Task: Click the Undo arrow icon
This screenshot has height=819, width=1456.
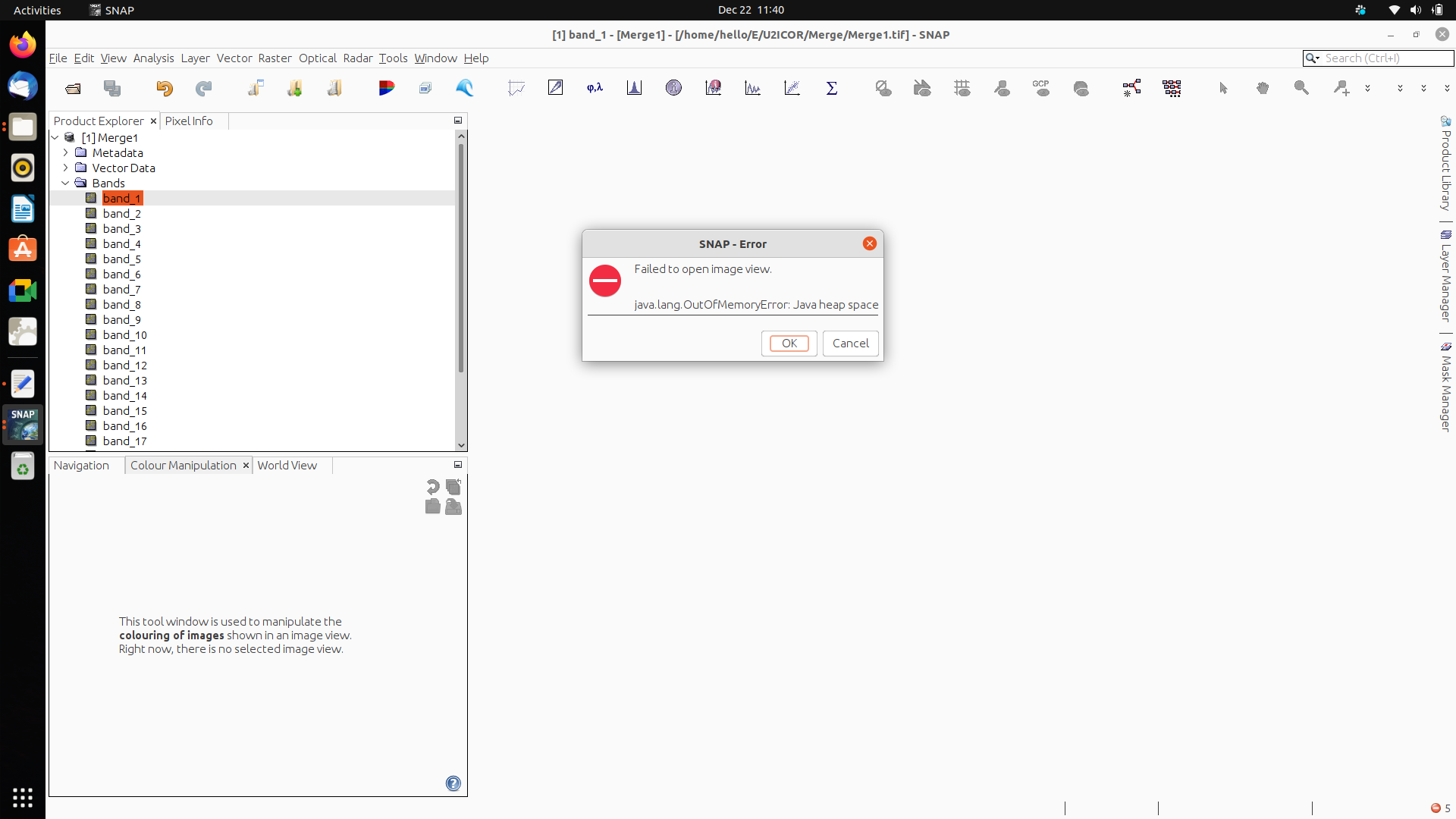Action: pyautogui.click(x=164, y=89)
